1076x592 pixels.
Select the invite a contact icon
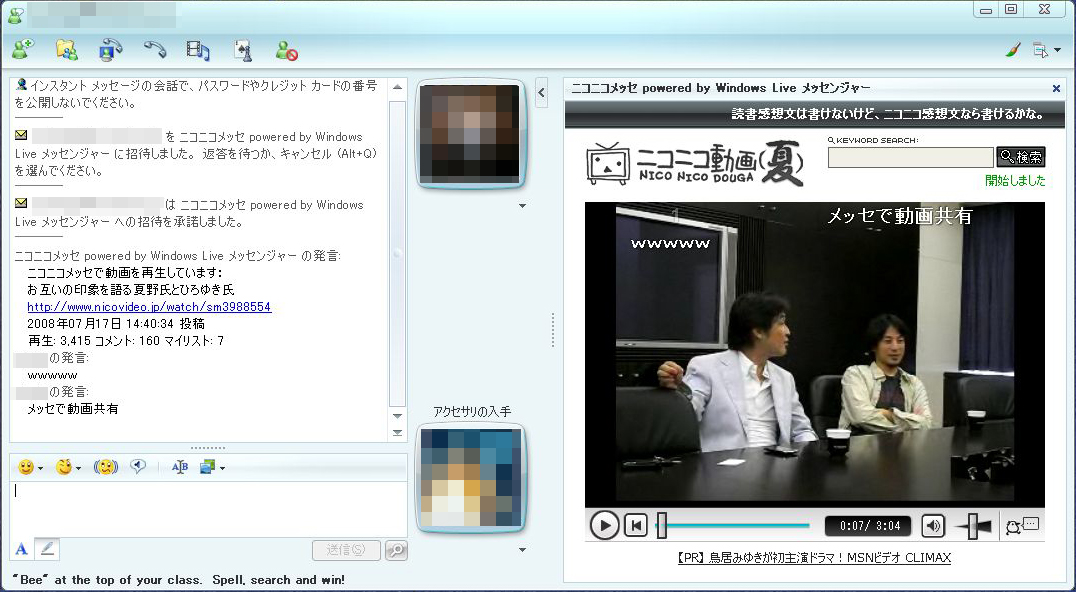(22, 50)
